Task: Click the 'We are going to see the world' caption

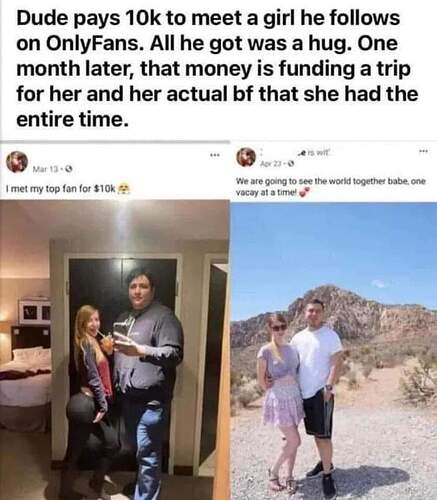Action: click(330, 187)
